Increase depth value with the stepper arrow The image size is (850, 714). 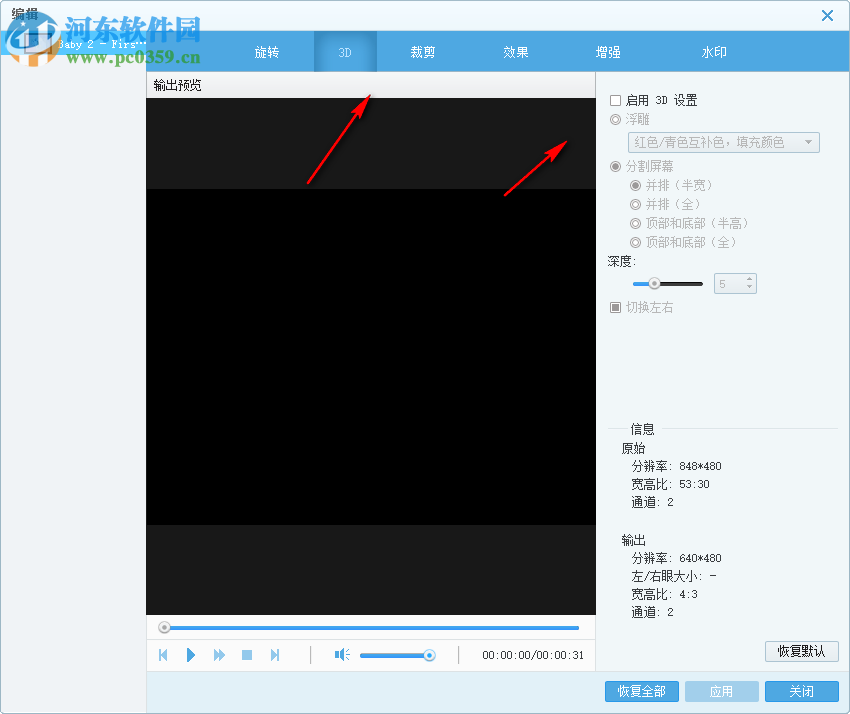748,278
